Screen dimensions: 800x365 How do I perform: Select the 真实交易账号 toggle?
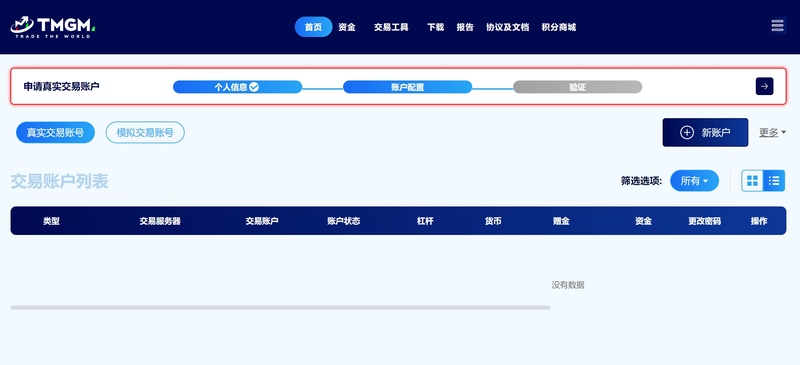tap(56, 133)
